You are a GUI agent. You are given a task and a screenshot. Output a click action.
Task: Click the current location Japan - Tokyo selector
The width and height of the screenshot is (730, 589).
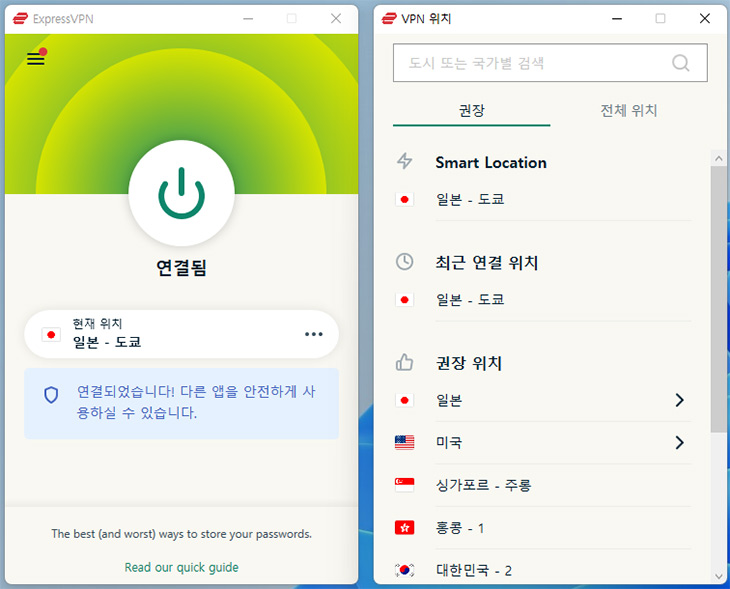(x=182, y=334)
